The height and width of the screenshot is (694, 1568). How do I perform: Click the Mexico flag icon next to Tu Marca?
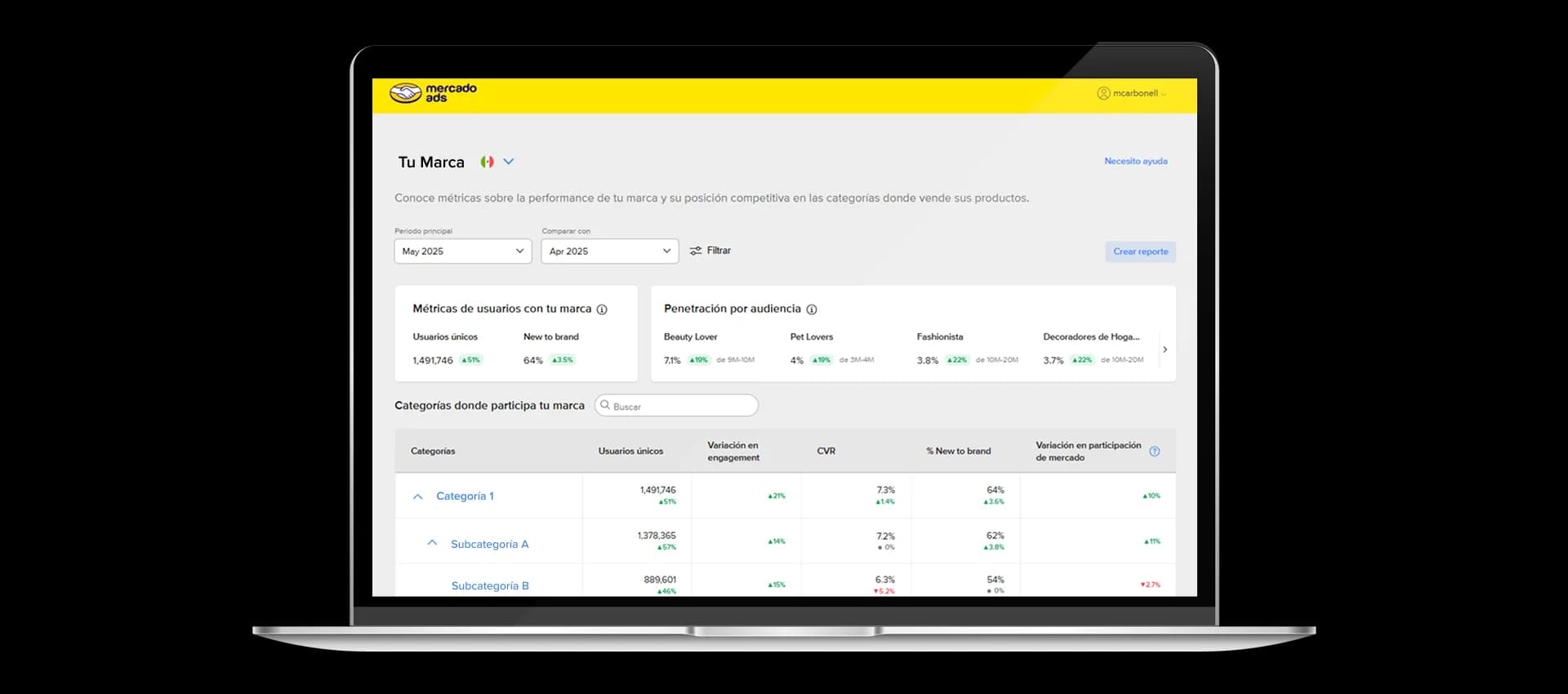[488, 162]
